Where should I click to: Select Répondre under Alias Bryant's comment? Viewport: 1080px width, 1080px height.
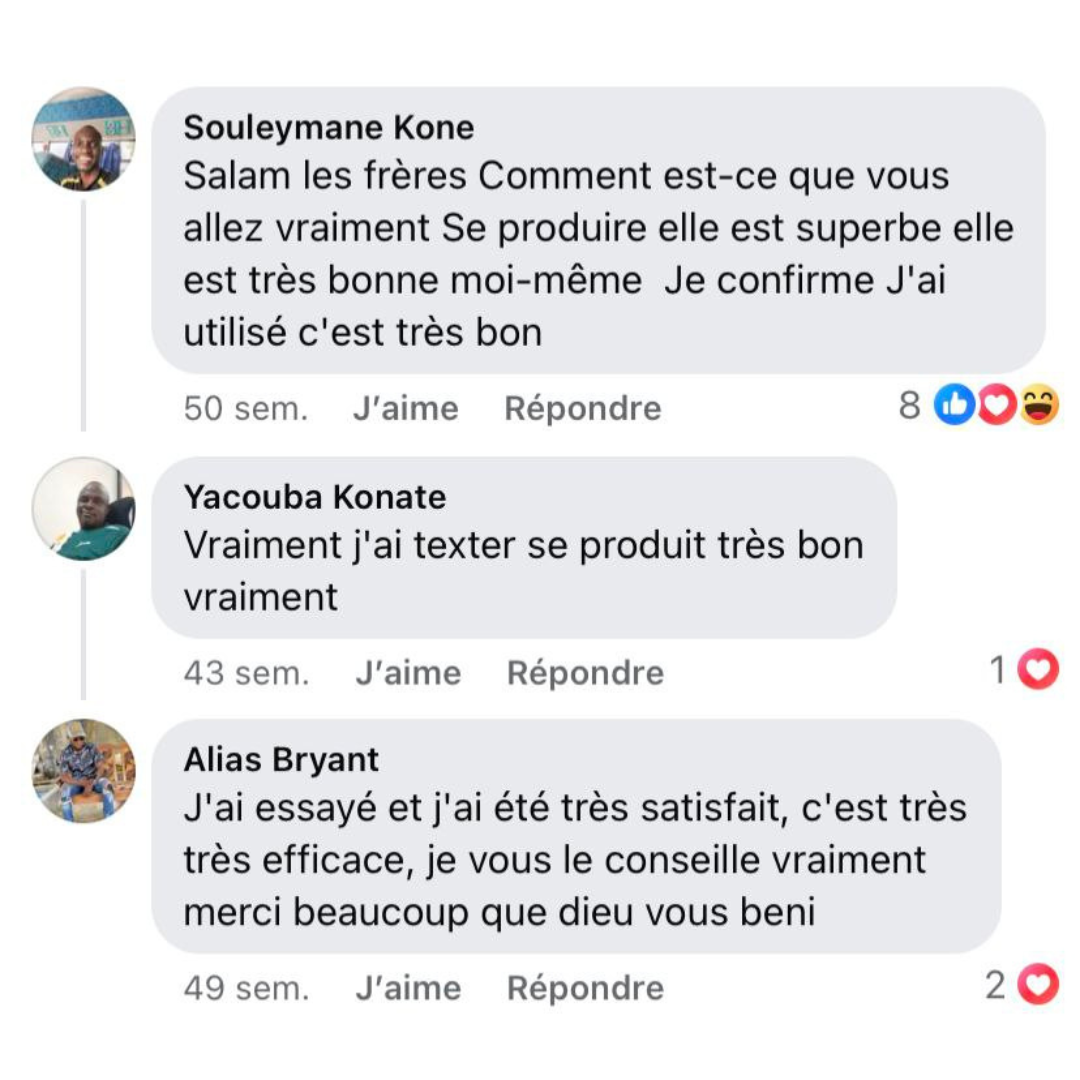point(585,989)
